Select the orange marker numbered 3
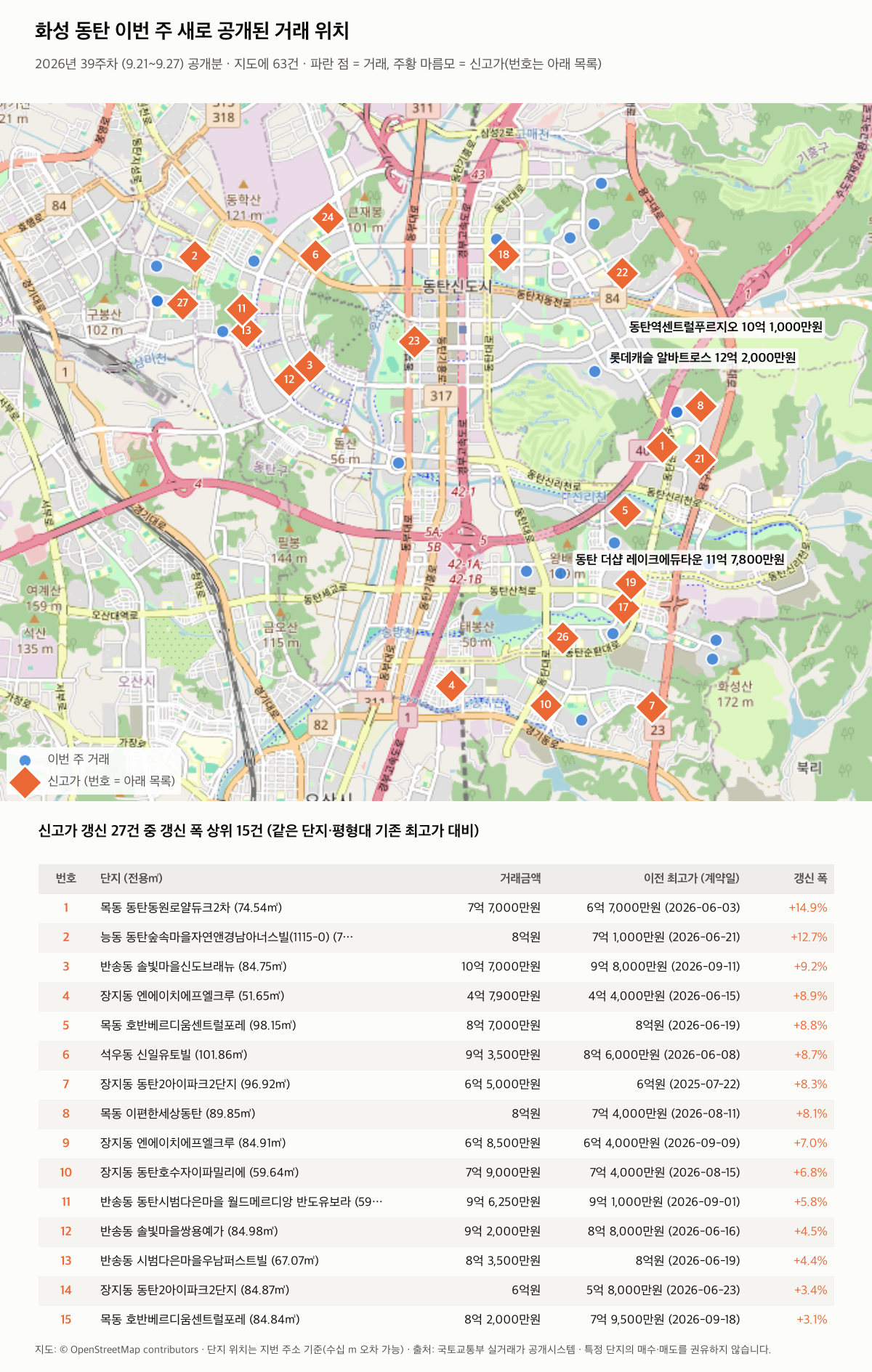 click(x=310, y=365)
